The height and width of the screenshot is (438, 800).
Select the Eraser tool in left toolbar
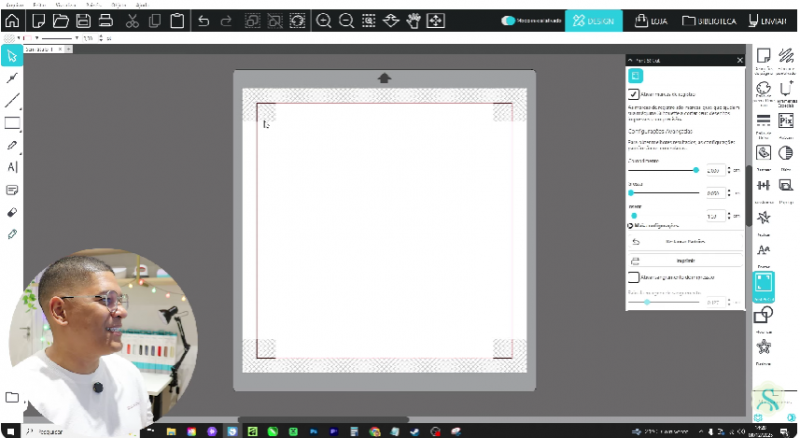click(12, 212)
